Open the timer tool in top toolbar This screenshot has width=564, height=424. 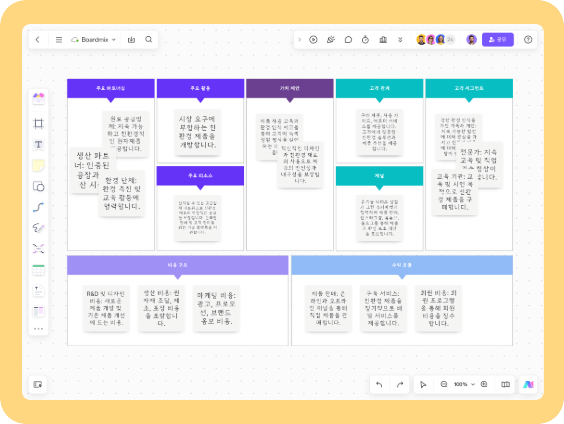pyautogui.click(x=365, y=40)
